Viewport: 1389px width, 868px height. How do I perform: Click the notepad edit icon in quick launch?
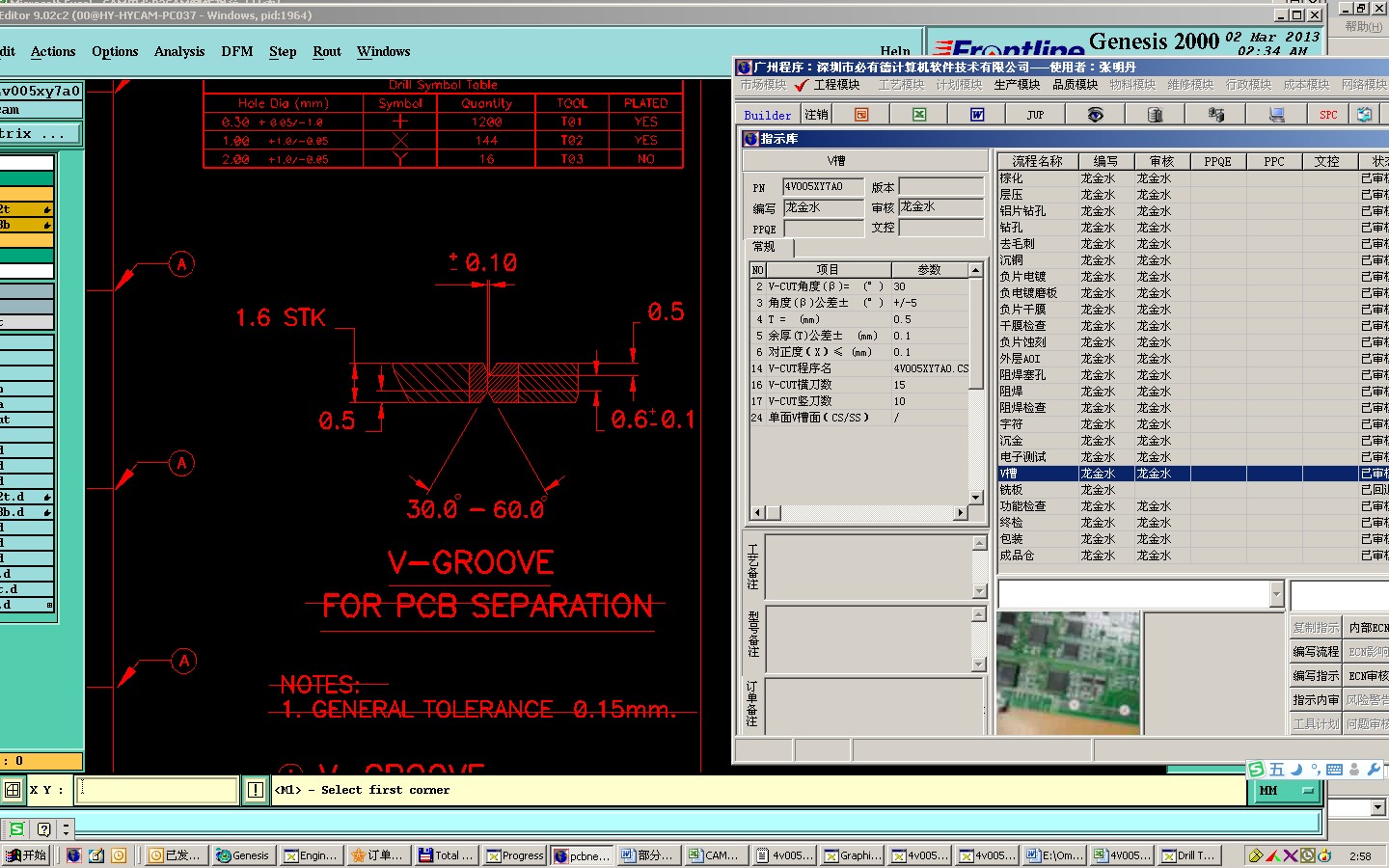tap(96, 855)
